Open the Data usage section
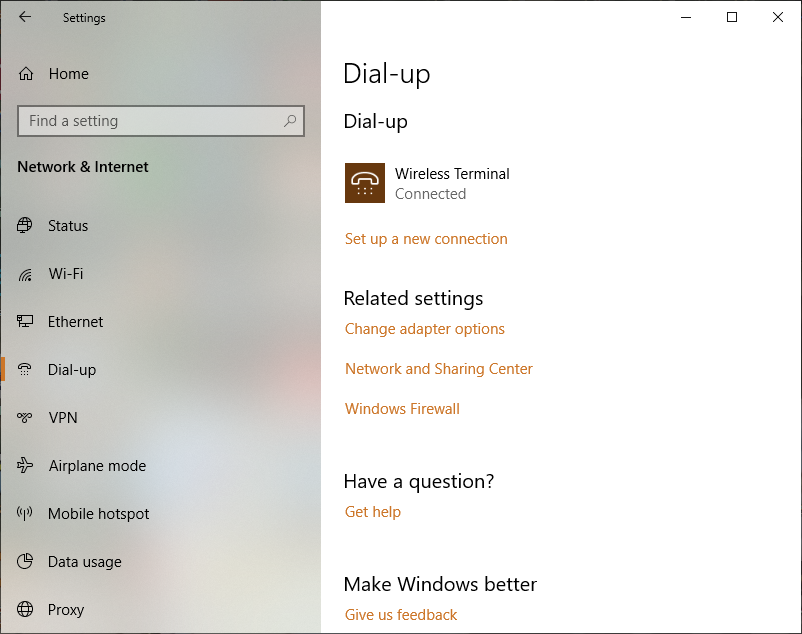 (85, 562)
